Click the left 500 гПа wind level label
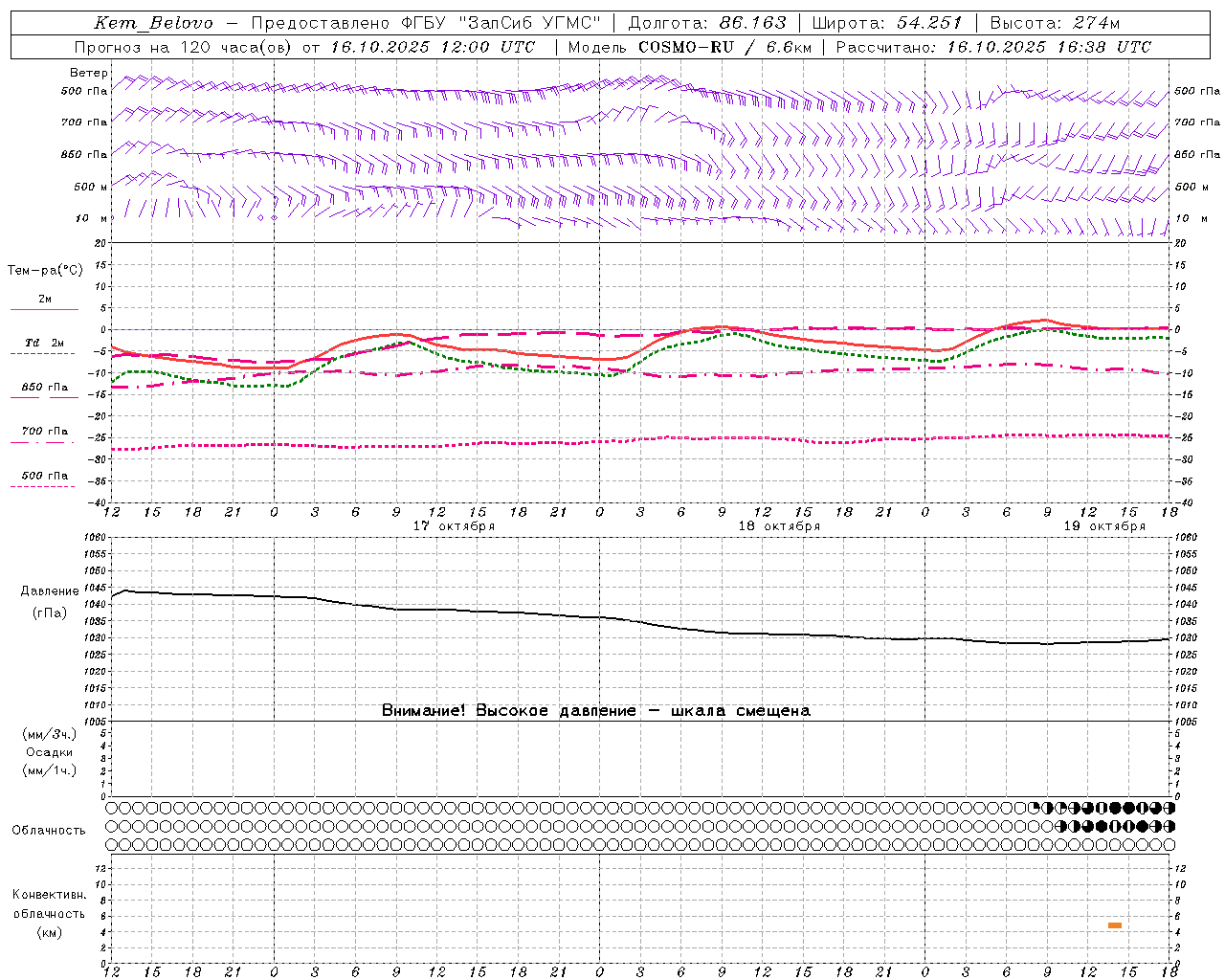 click(x=84, y=91)
